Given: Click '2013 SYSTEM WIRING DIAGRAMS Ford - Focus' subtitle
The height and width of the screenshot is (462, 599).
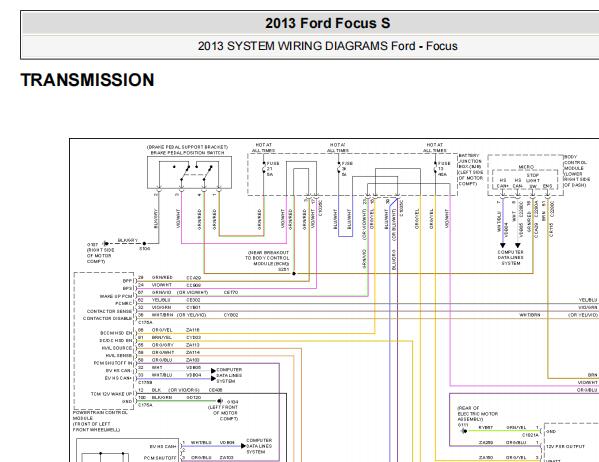Looking at the screenshot, I should [x=327, y=46].
